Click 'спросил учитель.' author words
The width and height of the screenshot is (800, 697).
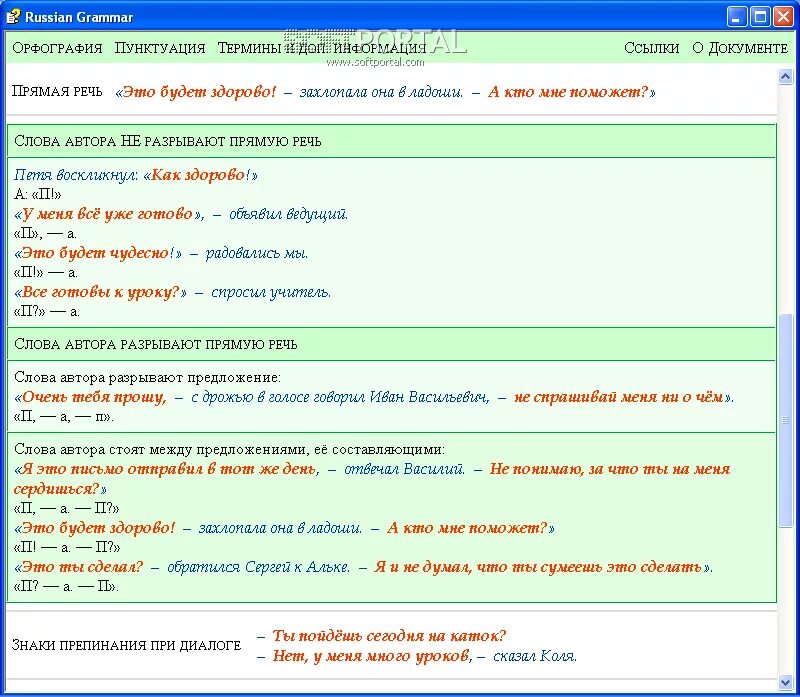click(x=271, y=292)
